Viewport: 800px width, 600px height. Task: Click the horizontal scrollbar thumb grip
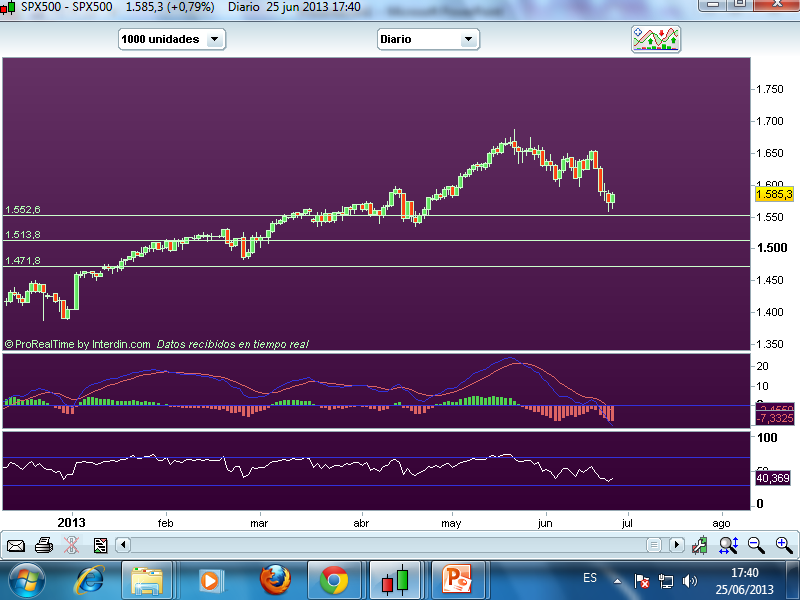point(654,545)
